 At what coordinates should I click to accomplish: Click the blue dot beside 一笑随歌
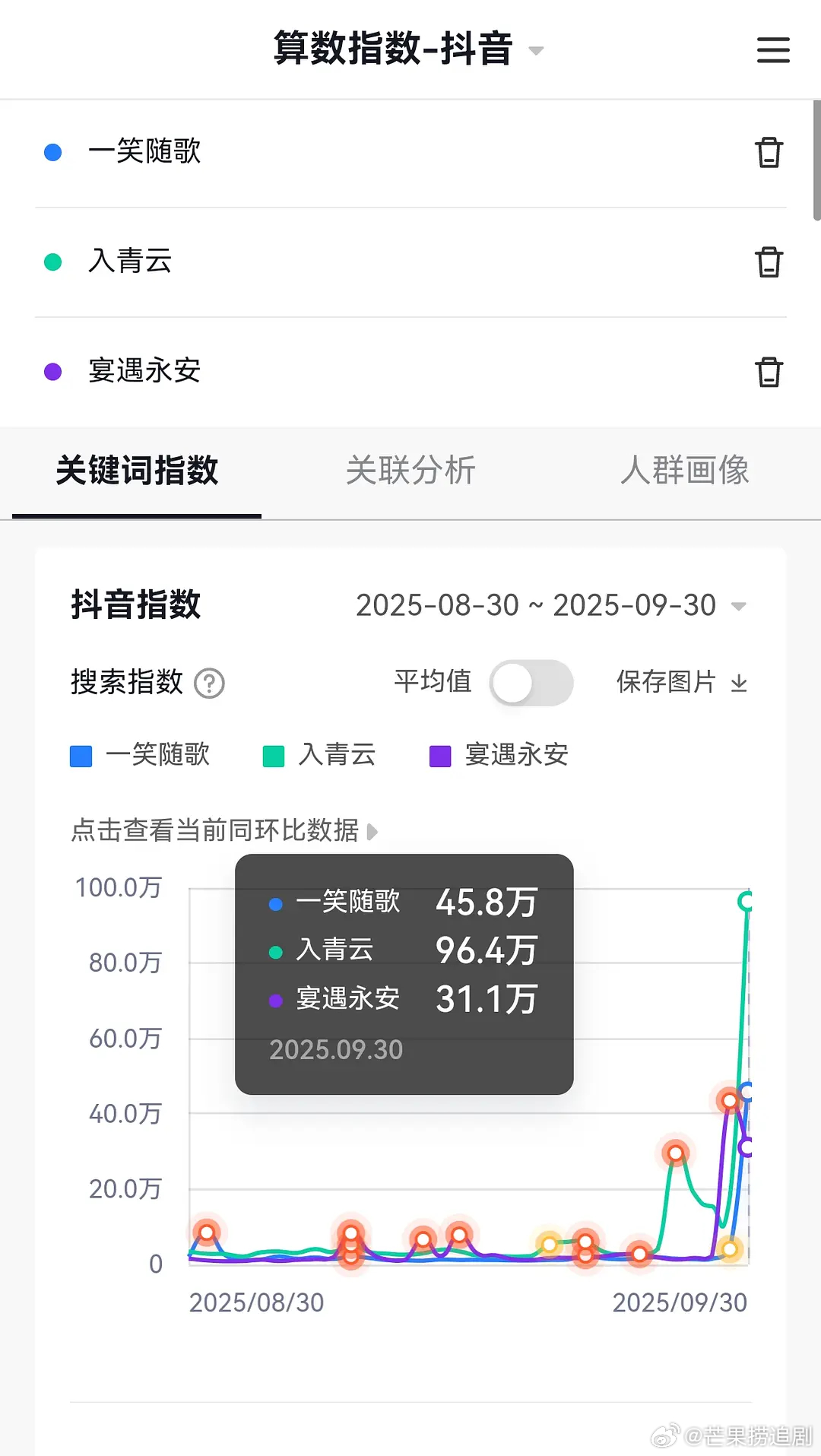[x=52, y=152]
